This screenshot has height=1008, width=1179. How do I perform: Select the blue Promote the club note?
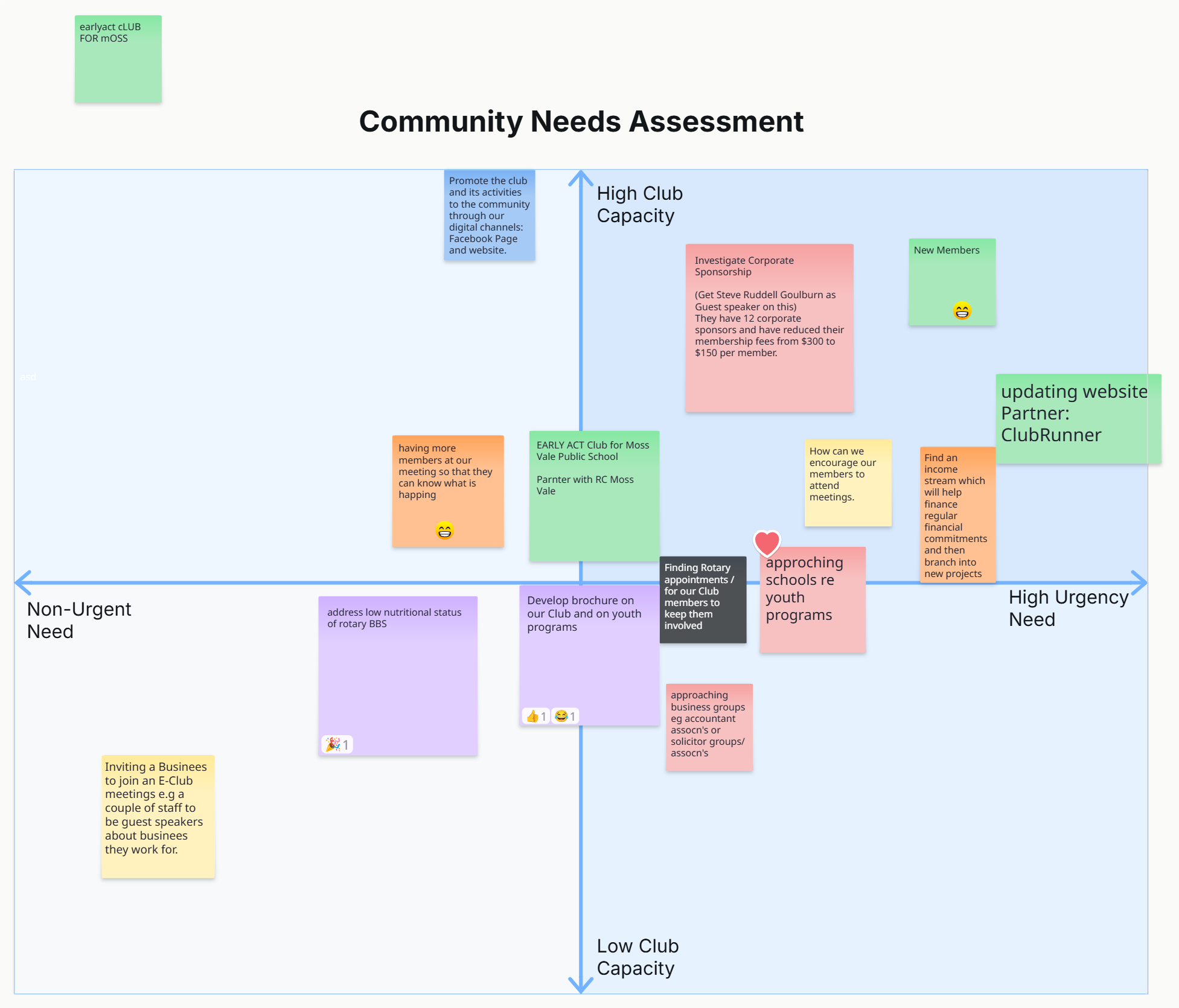click(x=490, y=215)
